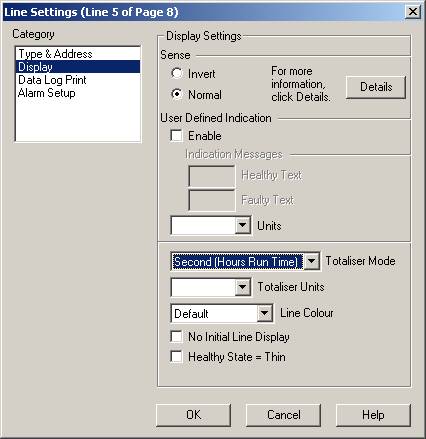Viewport: 426px width, 439px height.
Task: Expand the Line Colour dropdown
Action: click(x=265, y=313)
